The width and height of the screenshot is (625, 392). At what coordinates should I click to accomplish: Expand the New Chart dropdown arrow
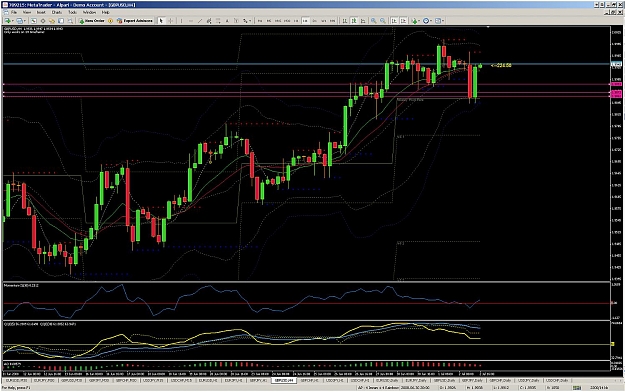pos(13,21)
